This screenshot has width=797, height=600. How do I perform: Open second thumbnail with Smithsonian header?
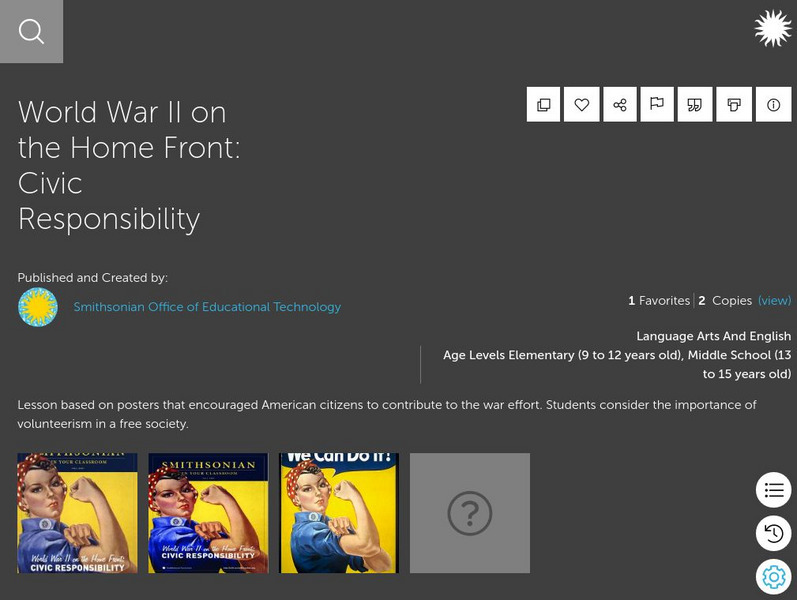point(208,513)
